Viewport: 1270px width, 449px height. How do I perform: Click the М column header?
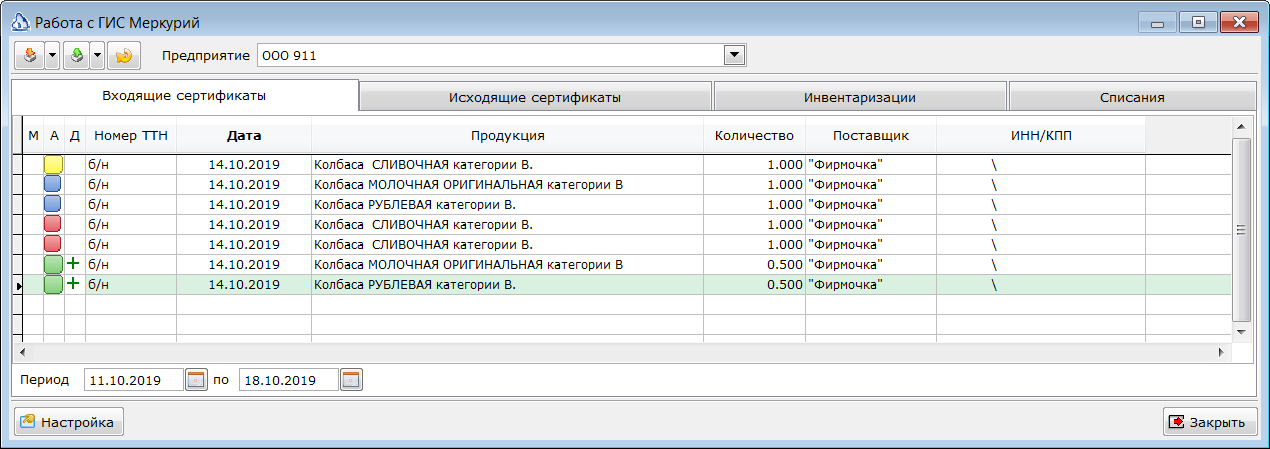(x=33, y=135)
